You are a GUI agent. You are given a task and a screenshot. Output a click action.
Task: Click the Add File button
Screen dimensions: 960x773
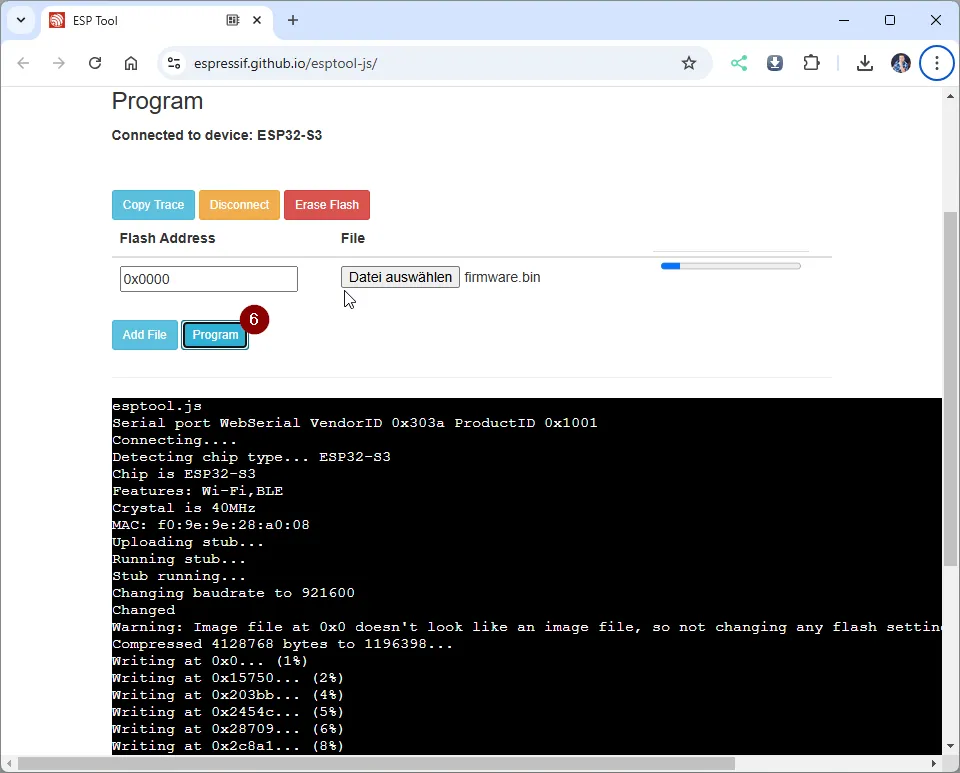click(144, 335)
